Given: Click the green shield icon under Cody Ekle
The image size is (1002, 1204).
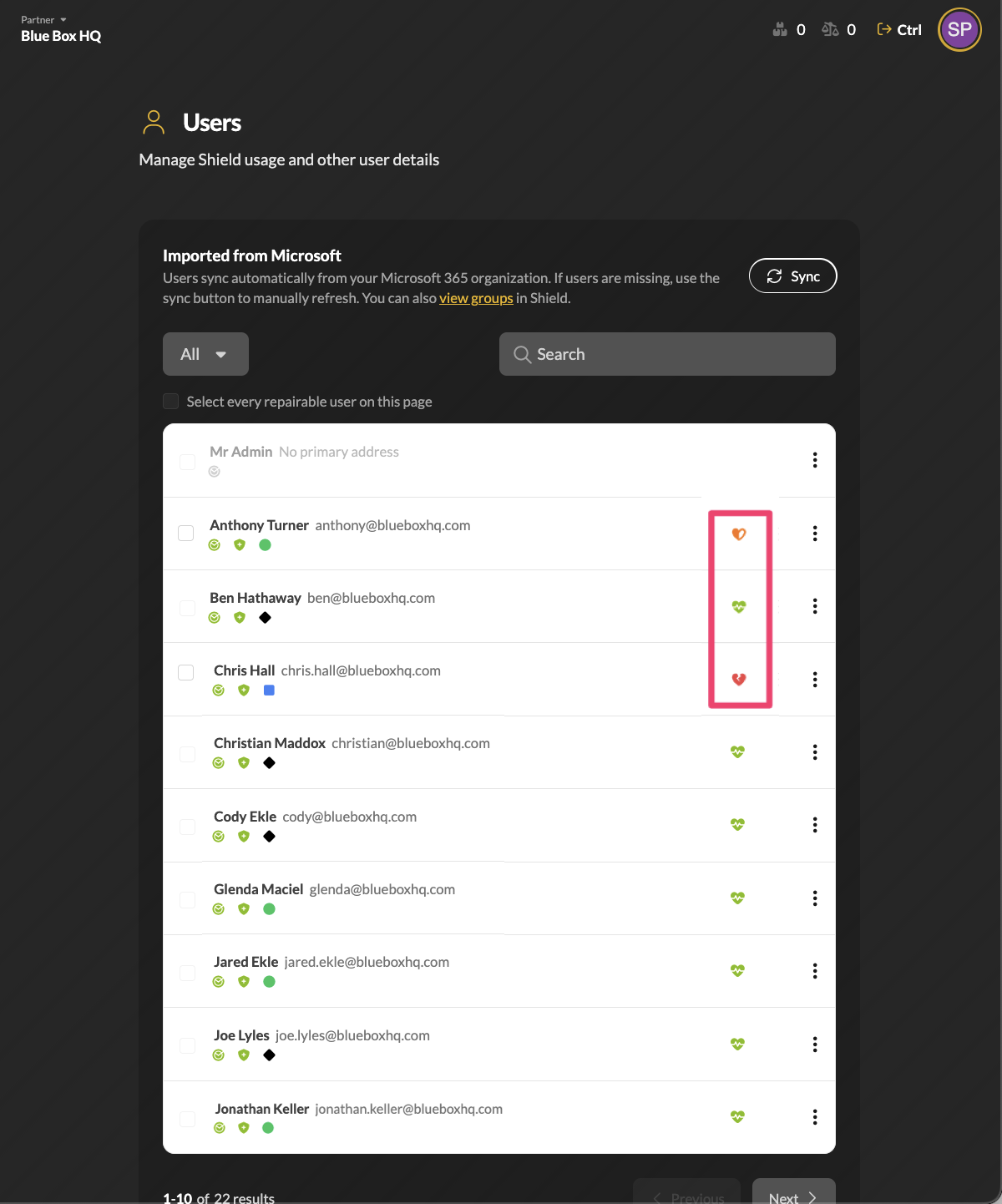Looking at the screenshot, I should tap(244, 837).
